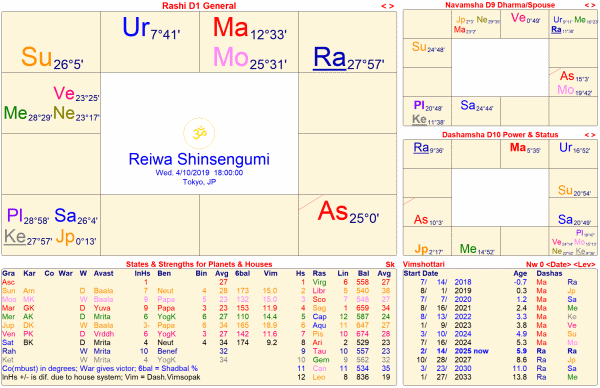Image resolution: width=600 pixels, height=388 pixels.
Task: Click the Mars Ma glyph in Rashi chart
Action: point(230,27)
